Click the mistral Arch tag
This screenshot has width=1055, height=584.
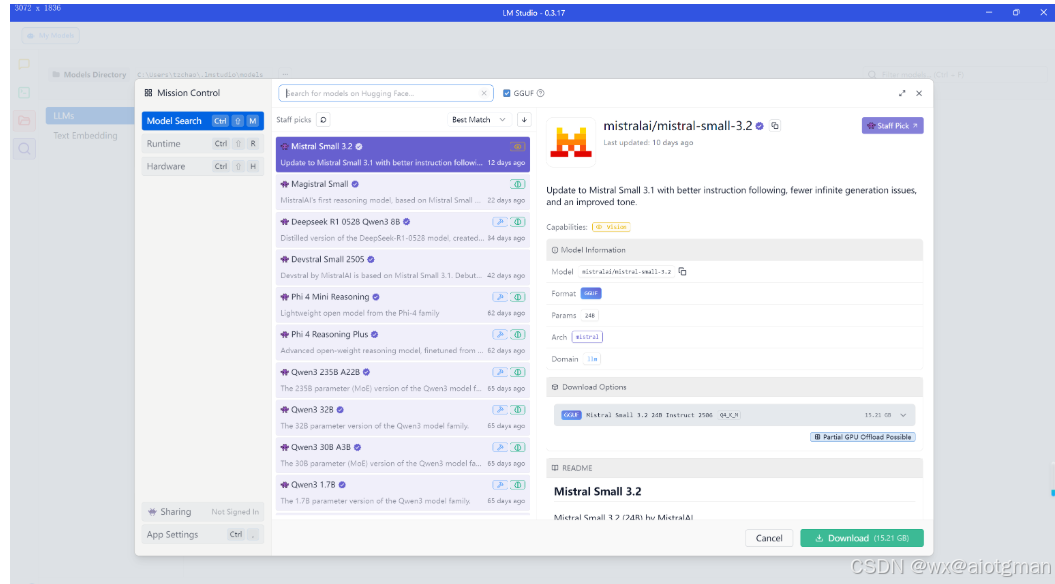coord(587,337)
